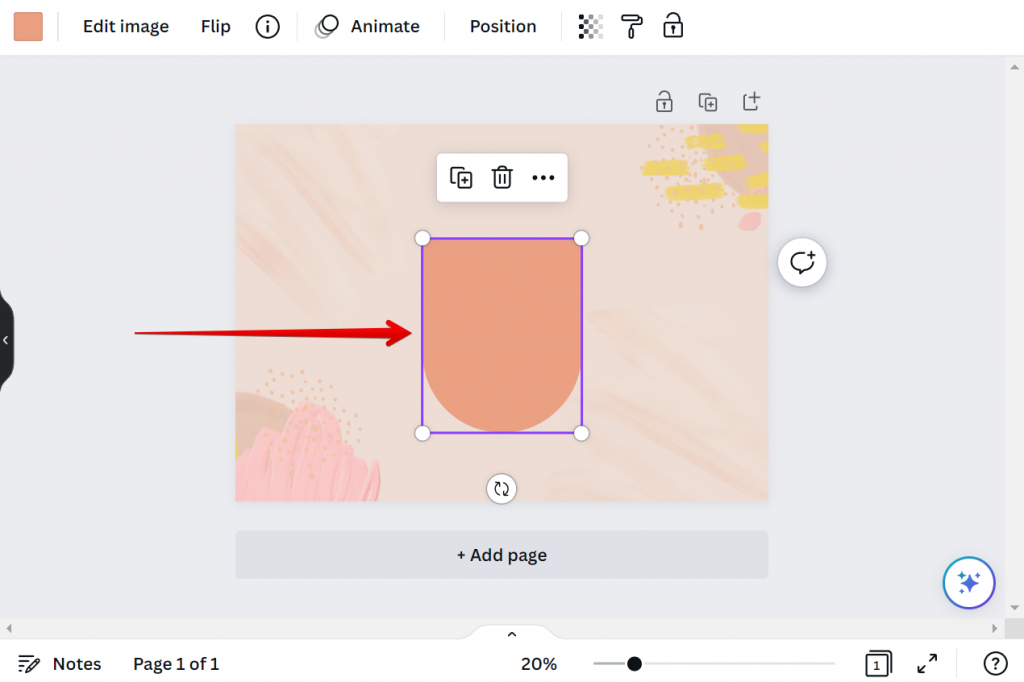Open the Canva Assistant sparkle button
1024x682 pixels.
(x=968, y=583)
